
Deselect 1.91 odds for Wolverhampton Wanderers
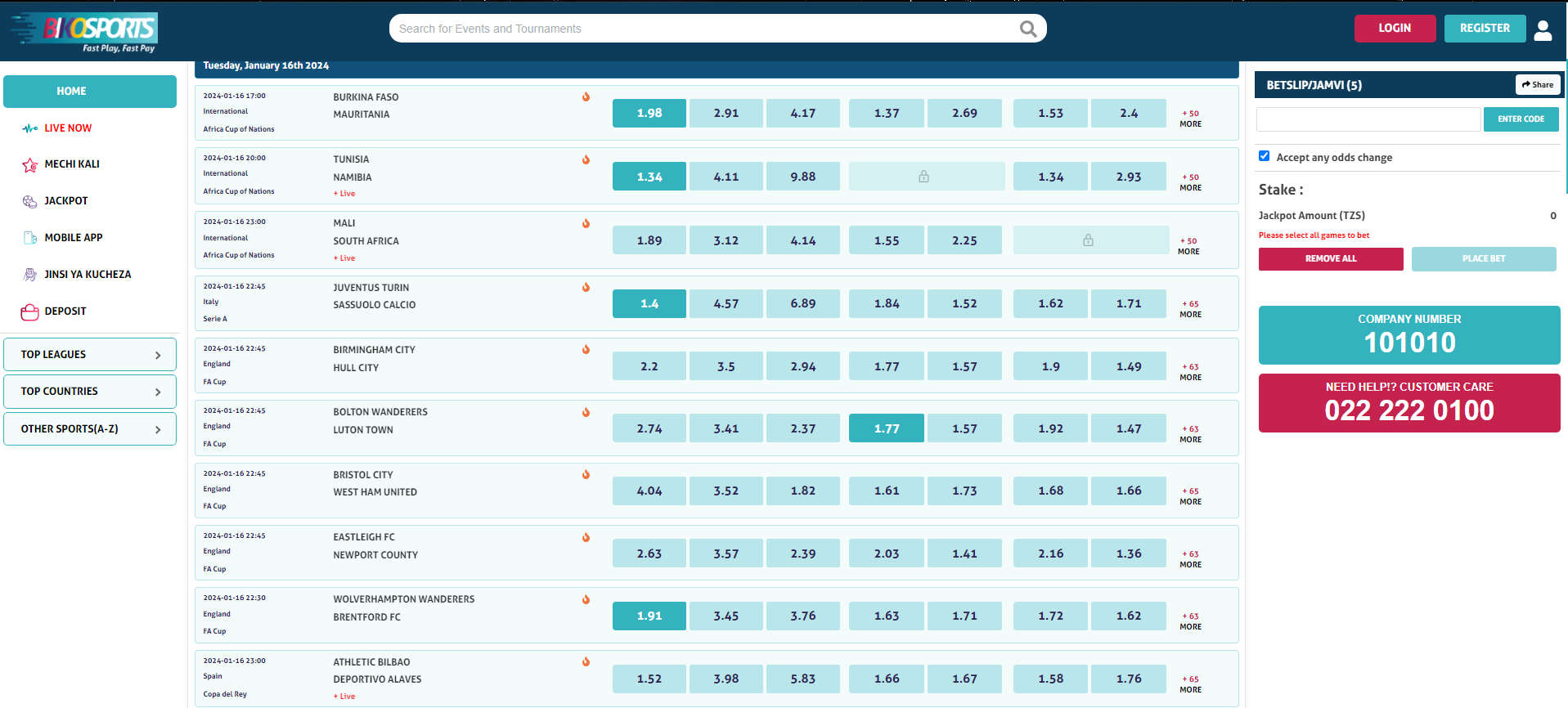pyautogui.click(x=649, y=616)
